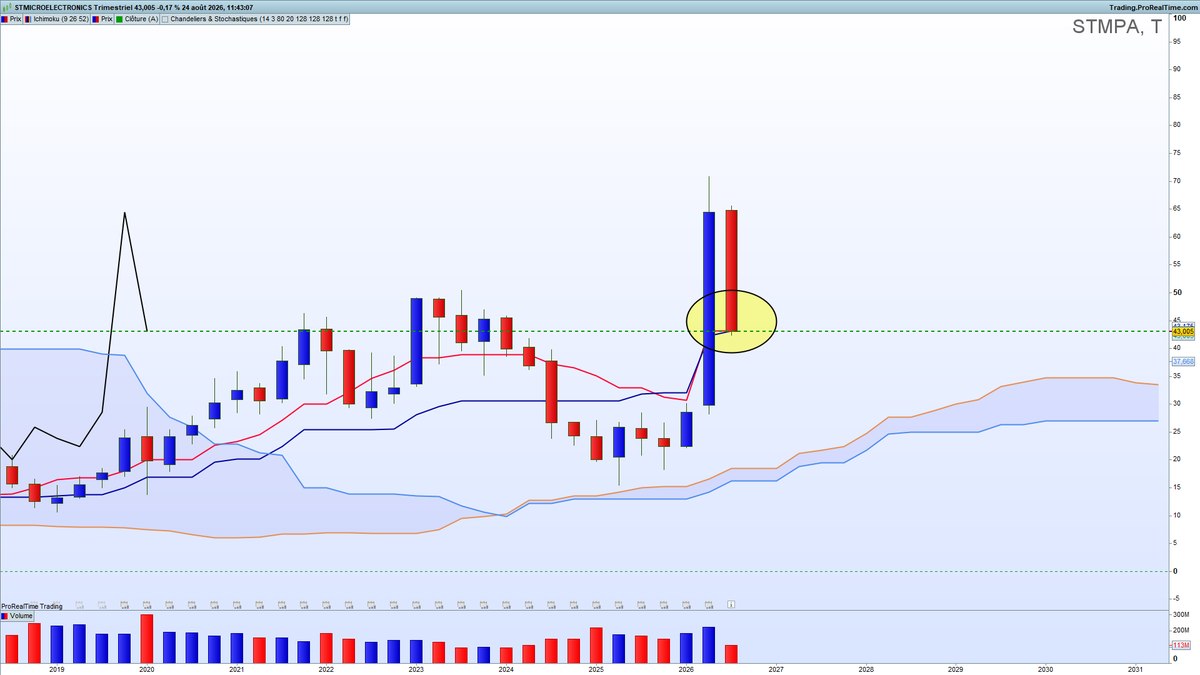The width and height of the screenshot is (1200, 675).
Task: Click the 37,668 price tag on the axis
Action: pos(1184,361)
